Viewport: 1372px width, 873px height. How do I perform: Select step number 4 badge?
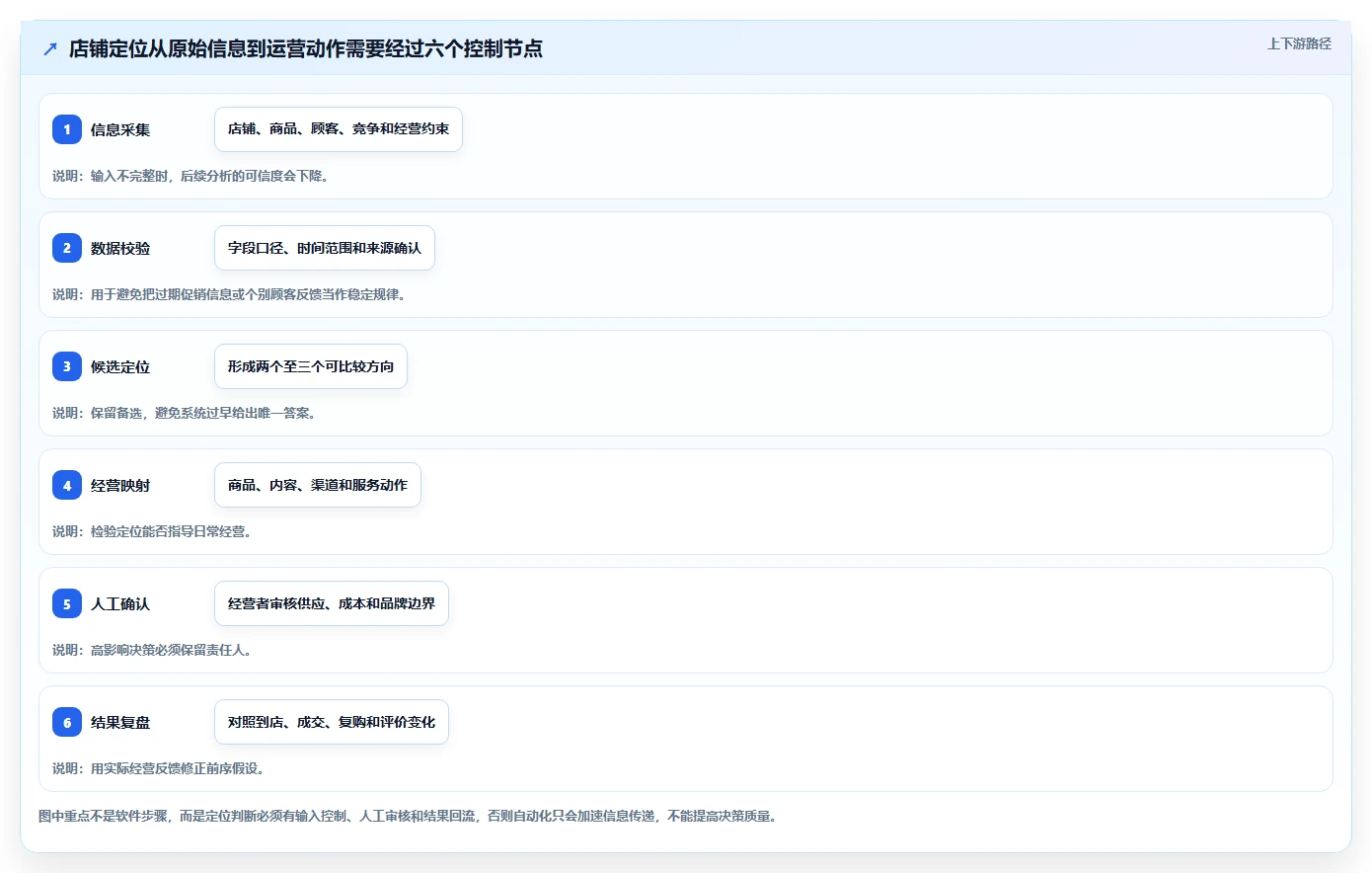tap(67, 485)
